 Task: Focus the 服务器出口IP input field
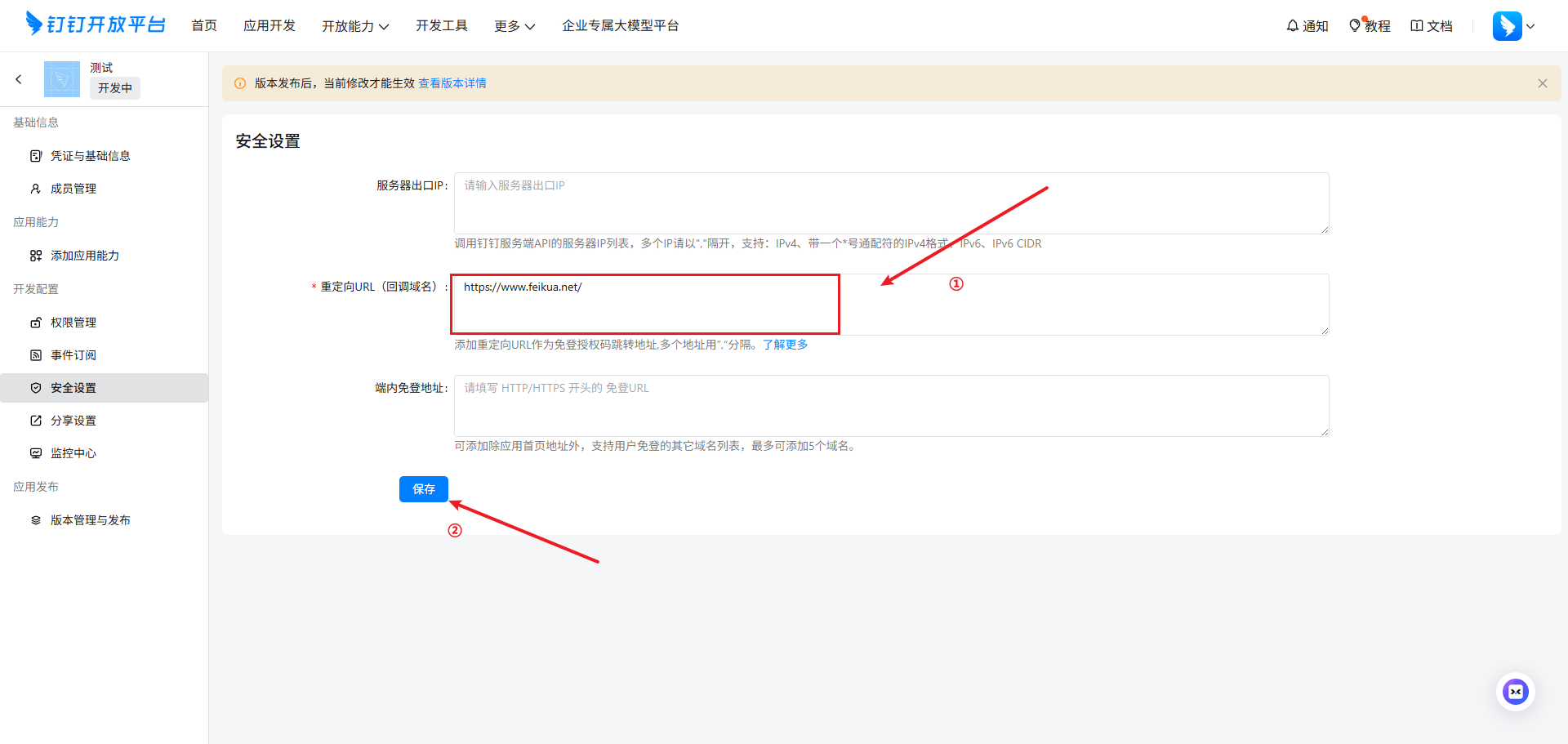(x=890, y=203)
